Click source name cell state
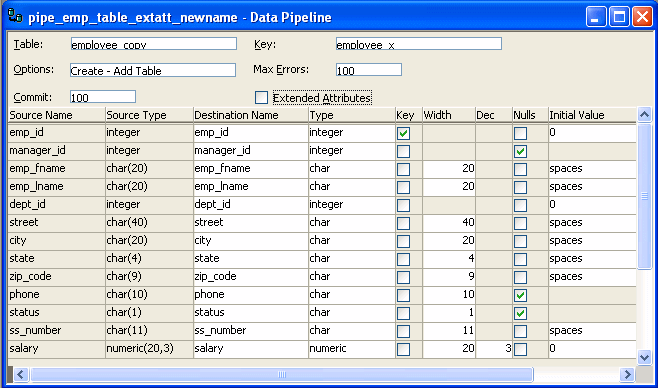The height and width of the screenshot is (388, 658). (56, 259)
